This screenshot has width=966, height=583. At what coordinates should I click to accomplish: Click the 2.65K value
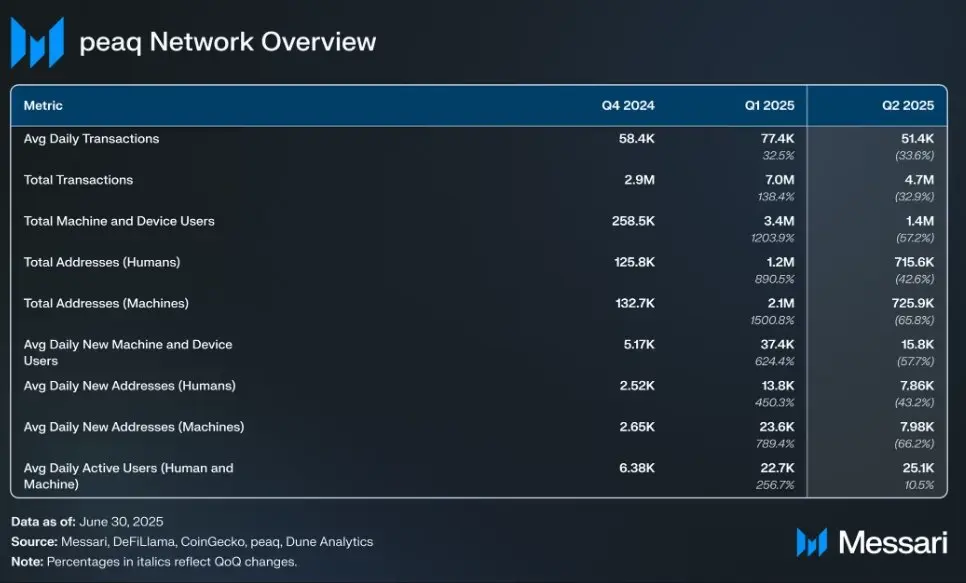(637, 428)
